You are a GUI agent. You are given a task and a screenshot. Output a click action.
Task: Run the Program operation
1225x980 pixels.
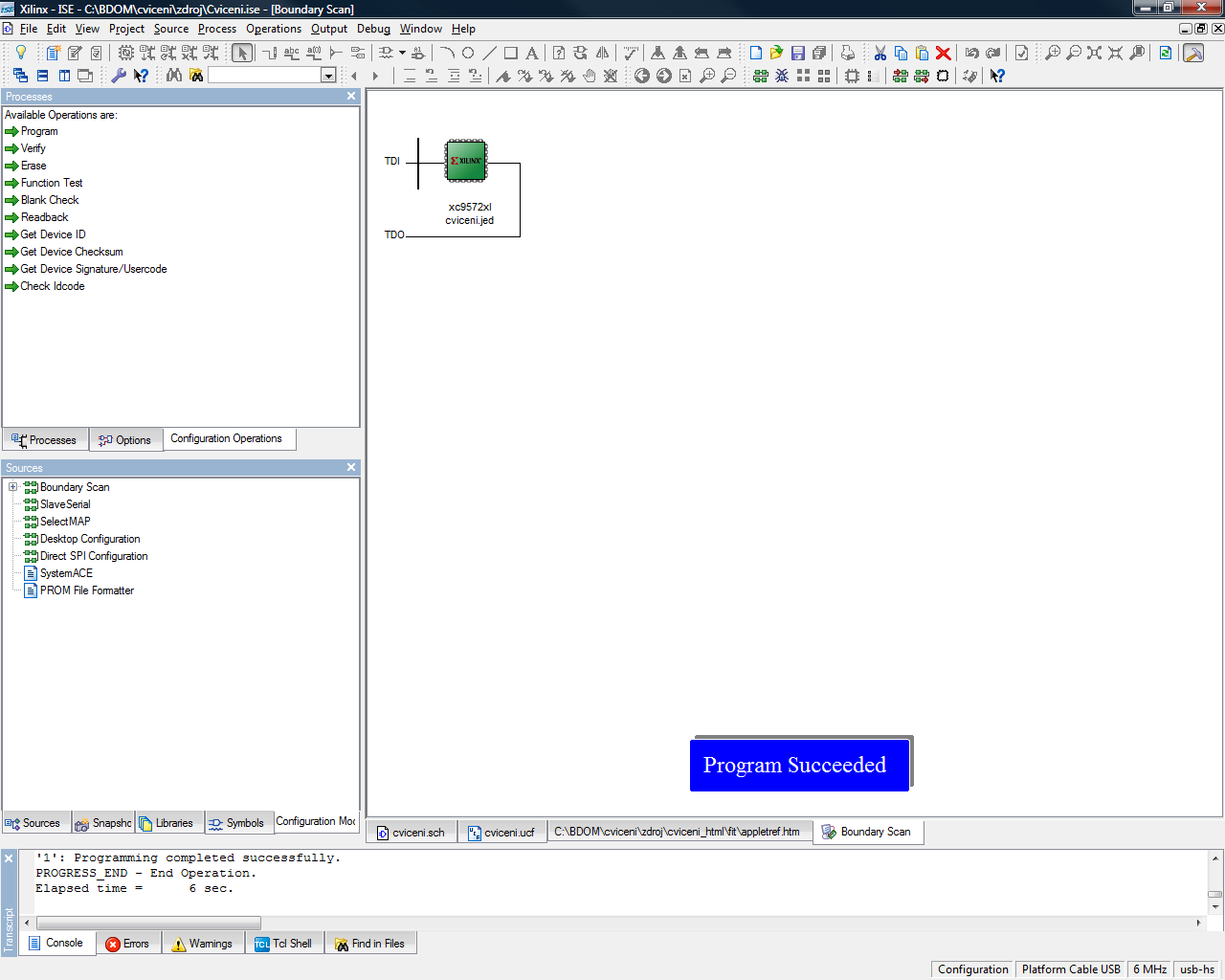point(32,131)
